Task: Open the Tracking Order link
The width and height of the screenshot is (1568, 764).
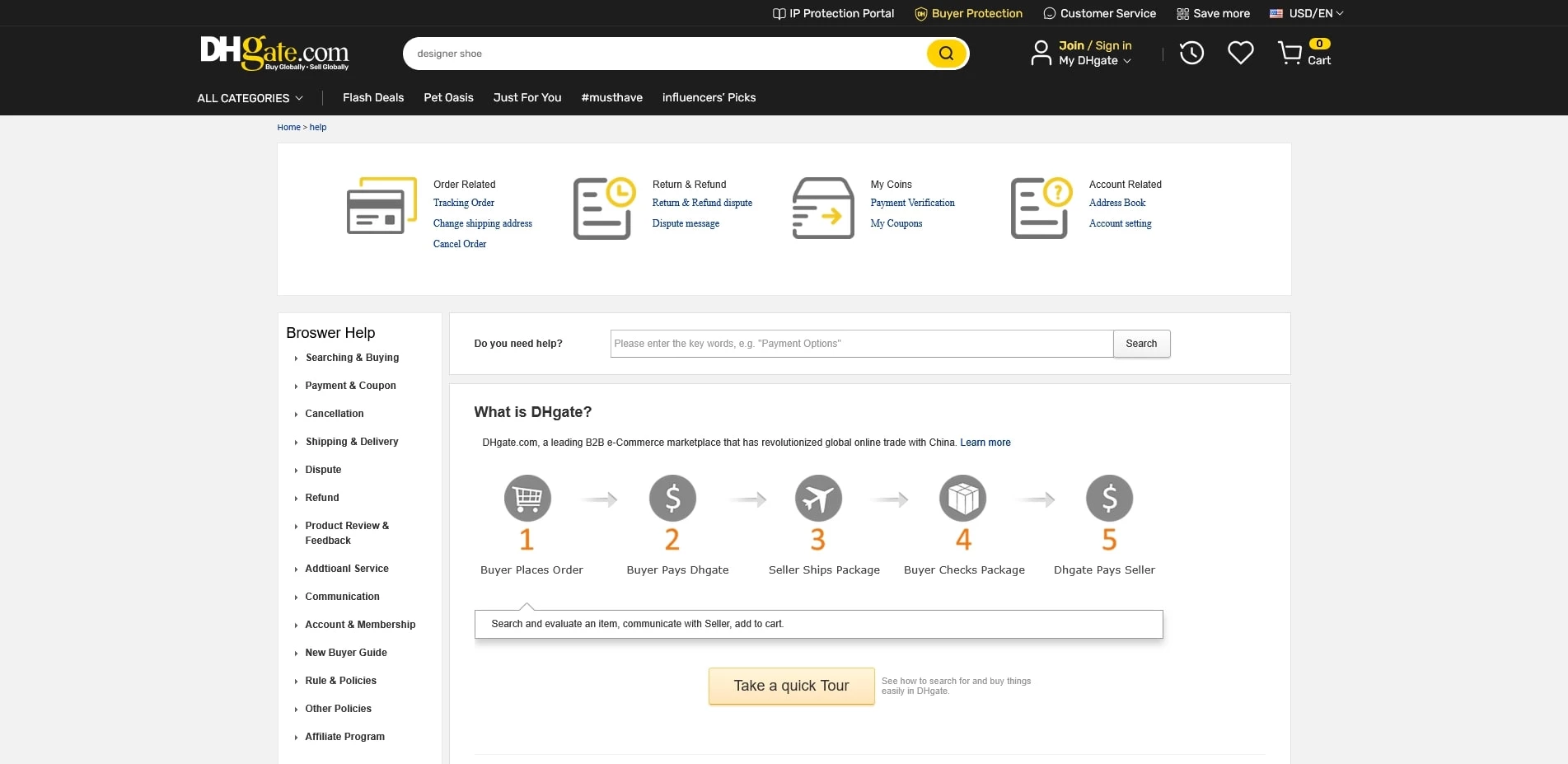Action: (464, 203)
